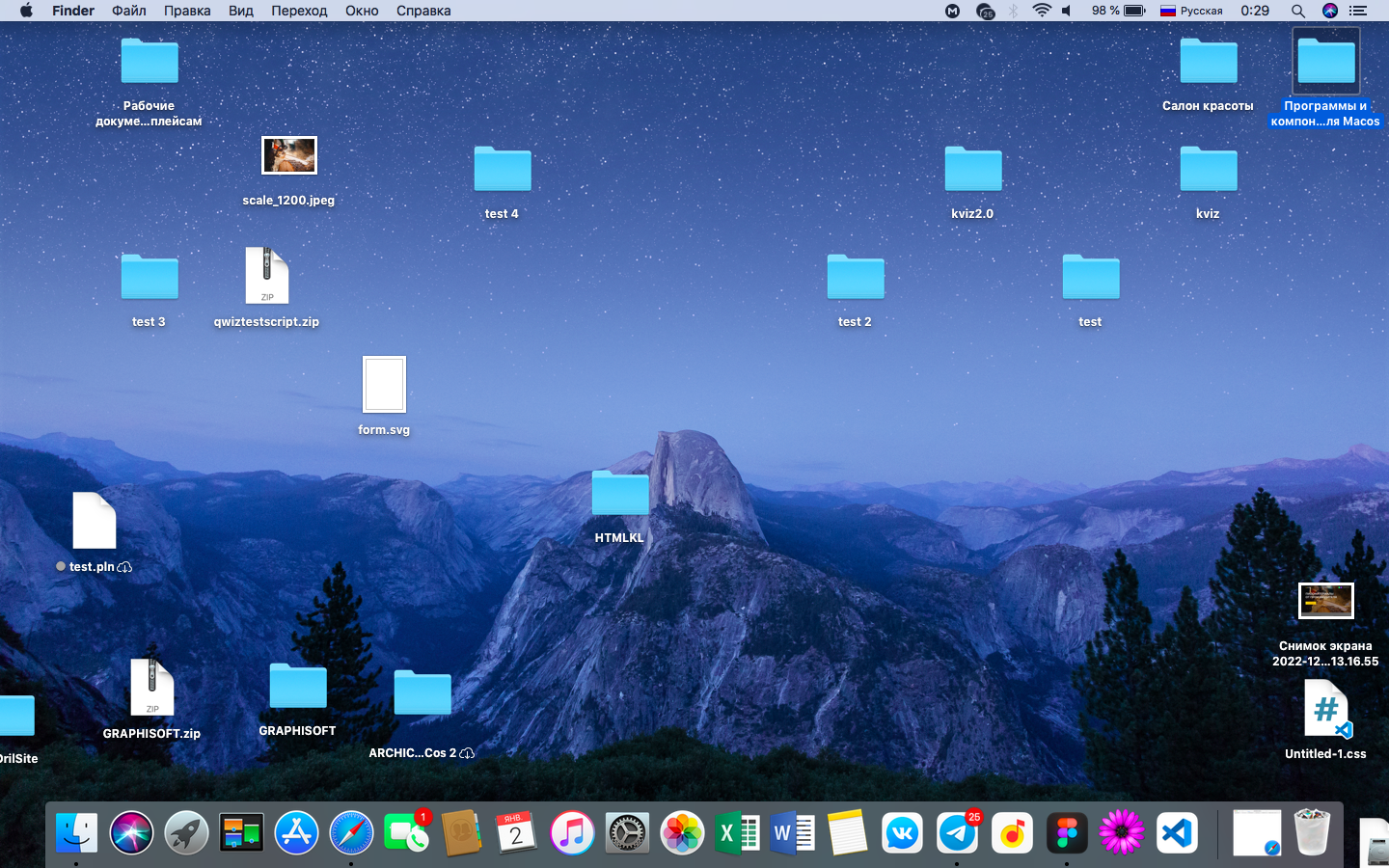Launch the App Store dock icon
Screen dimensions: 1389x868
click(x=296, y=833)
